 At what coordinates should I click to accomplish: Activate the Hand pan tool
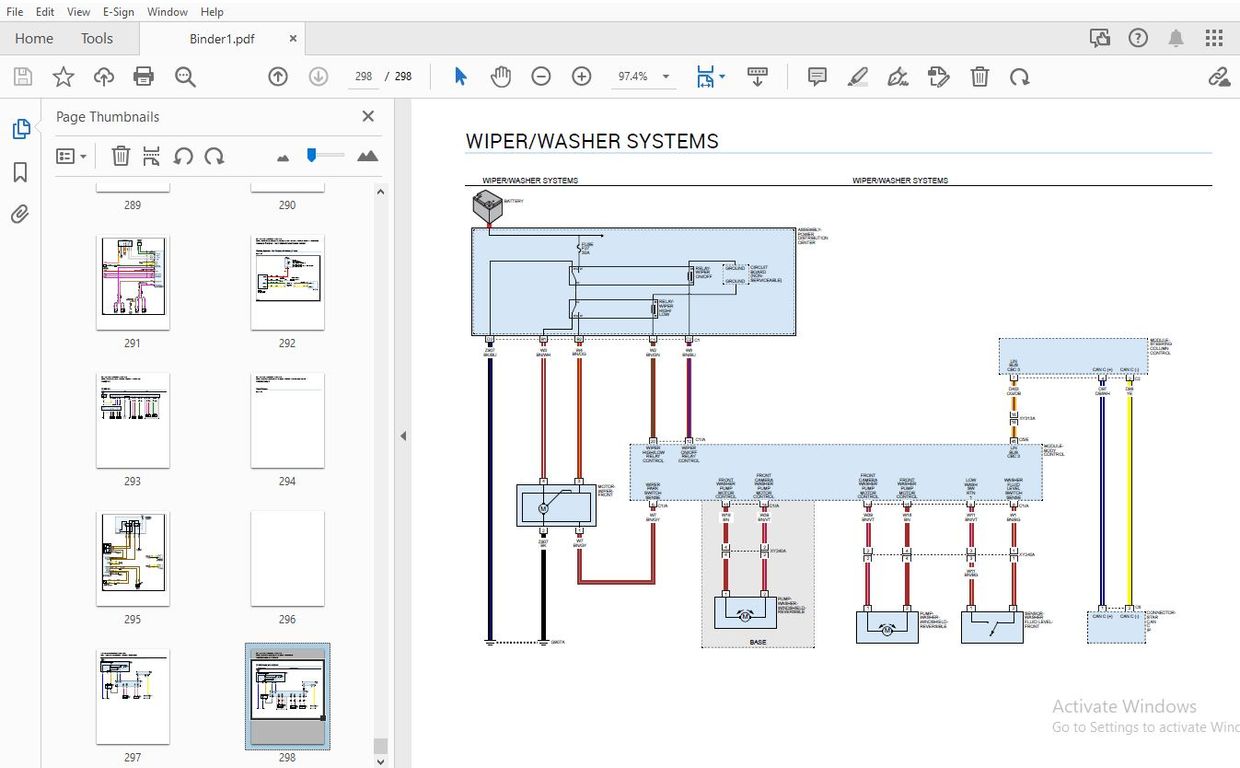501,77
